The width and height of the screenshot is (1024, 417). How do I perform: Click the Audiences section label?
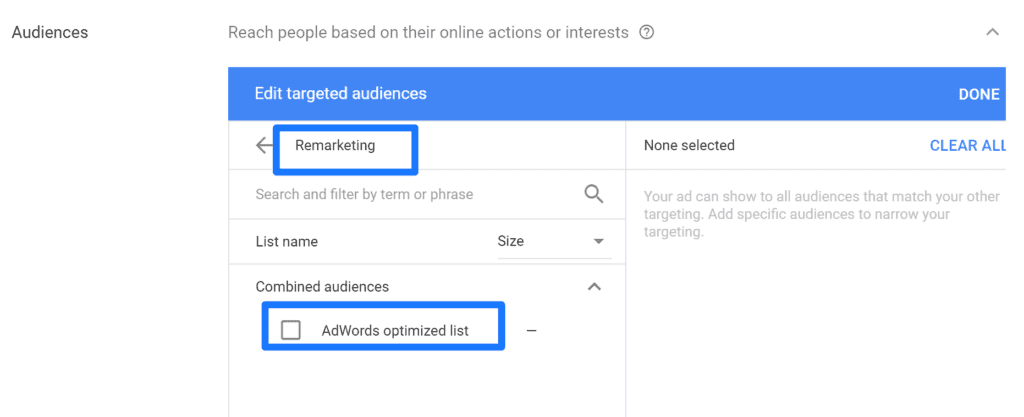click(50, 32)
